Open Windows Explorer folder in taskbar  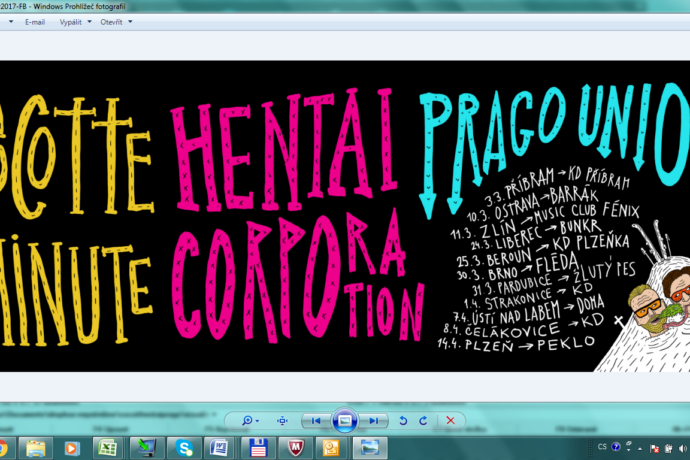(36, 449)
